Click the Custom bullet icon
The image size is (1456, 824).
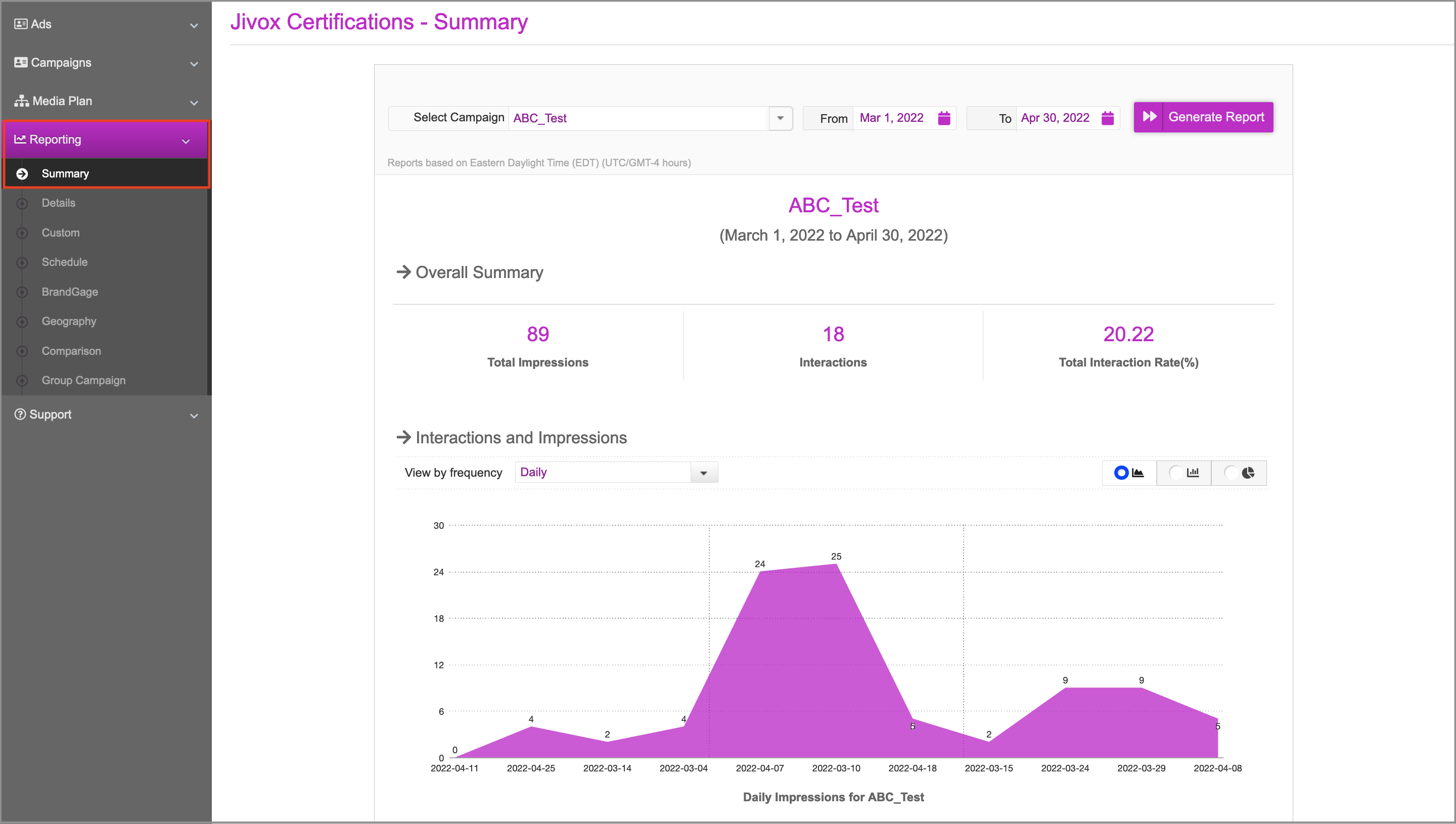(22, 233)
